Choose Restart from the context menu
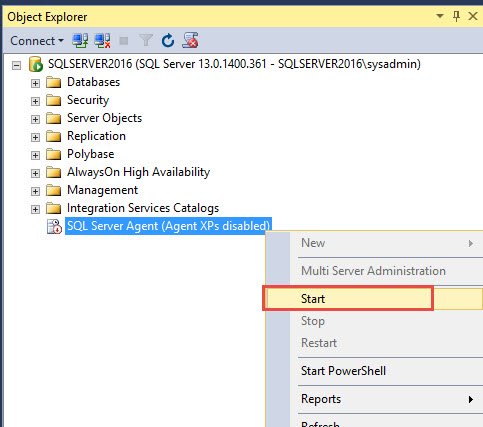 tap(375, 343)
